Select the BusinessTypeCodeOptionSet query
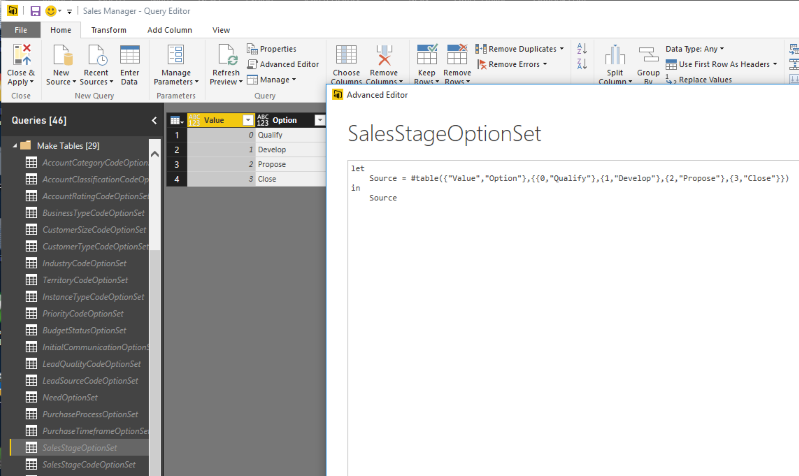Image resolution: width=799 pixels, height=476 pixels. (87, 213)
